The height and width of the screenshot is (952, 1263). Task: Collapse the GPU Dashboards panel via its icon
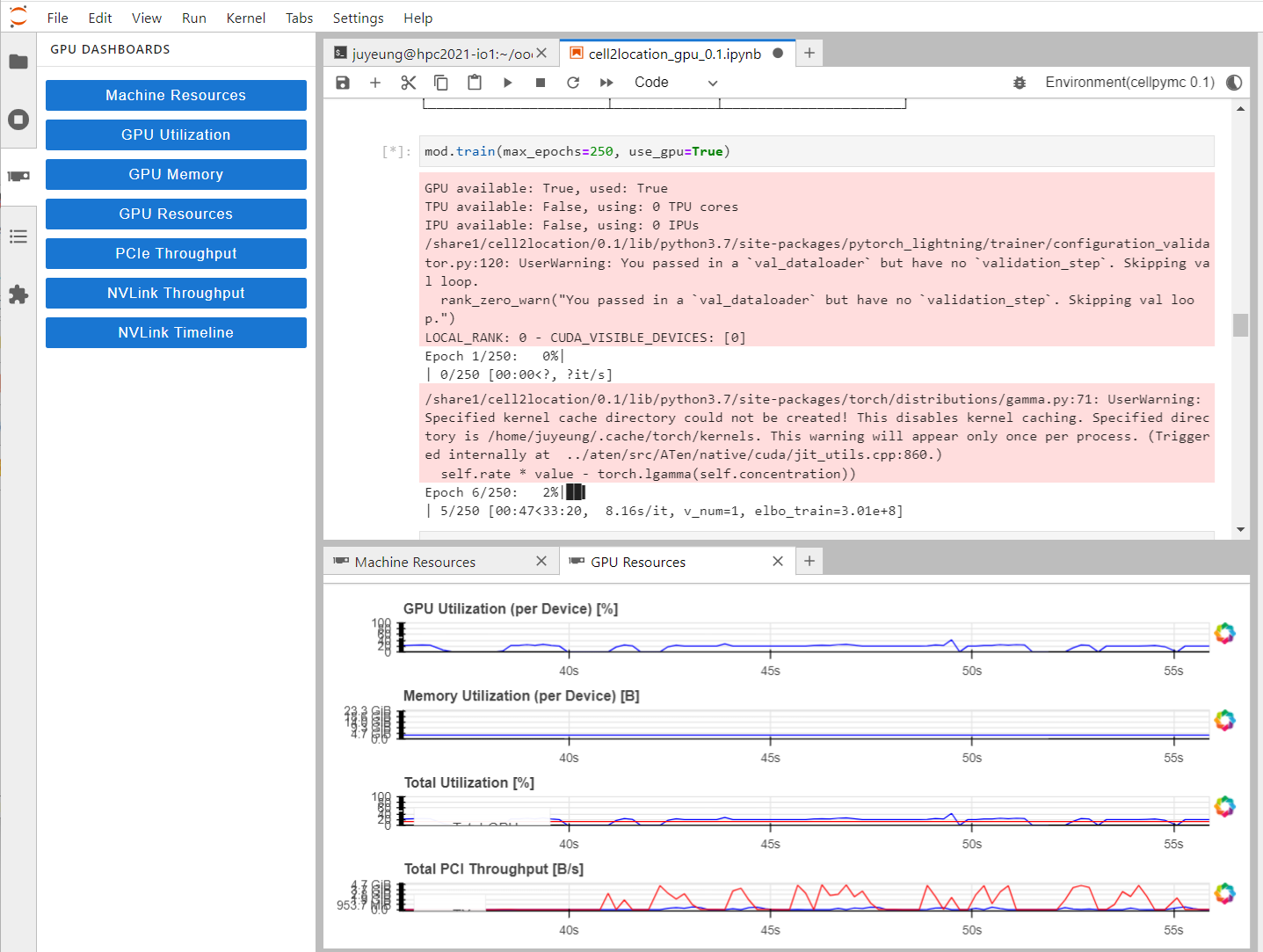(18, 176)
